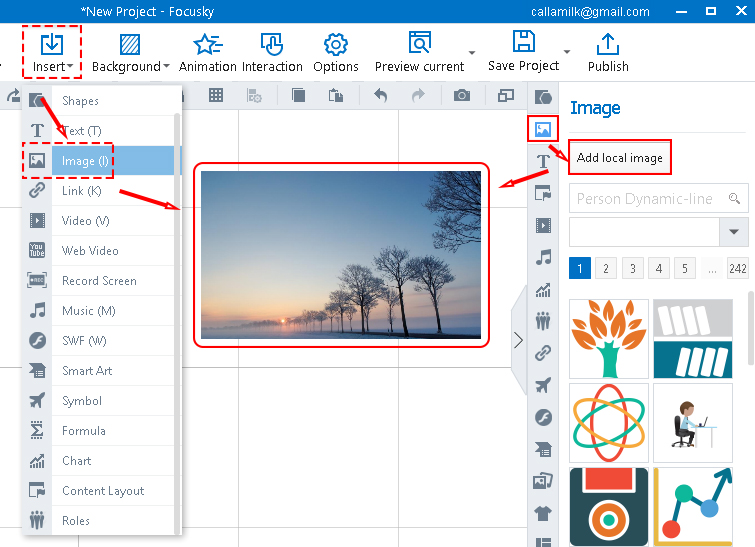Collapse the right panel with chevron

point(519,340)
